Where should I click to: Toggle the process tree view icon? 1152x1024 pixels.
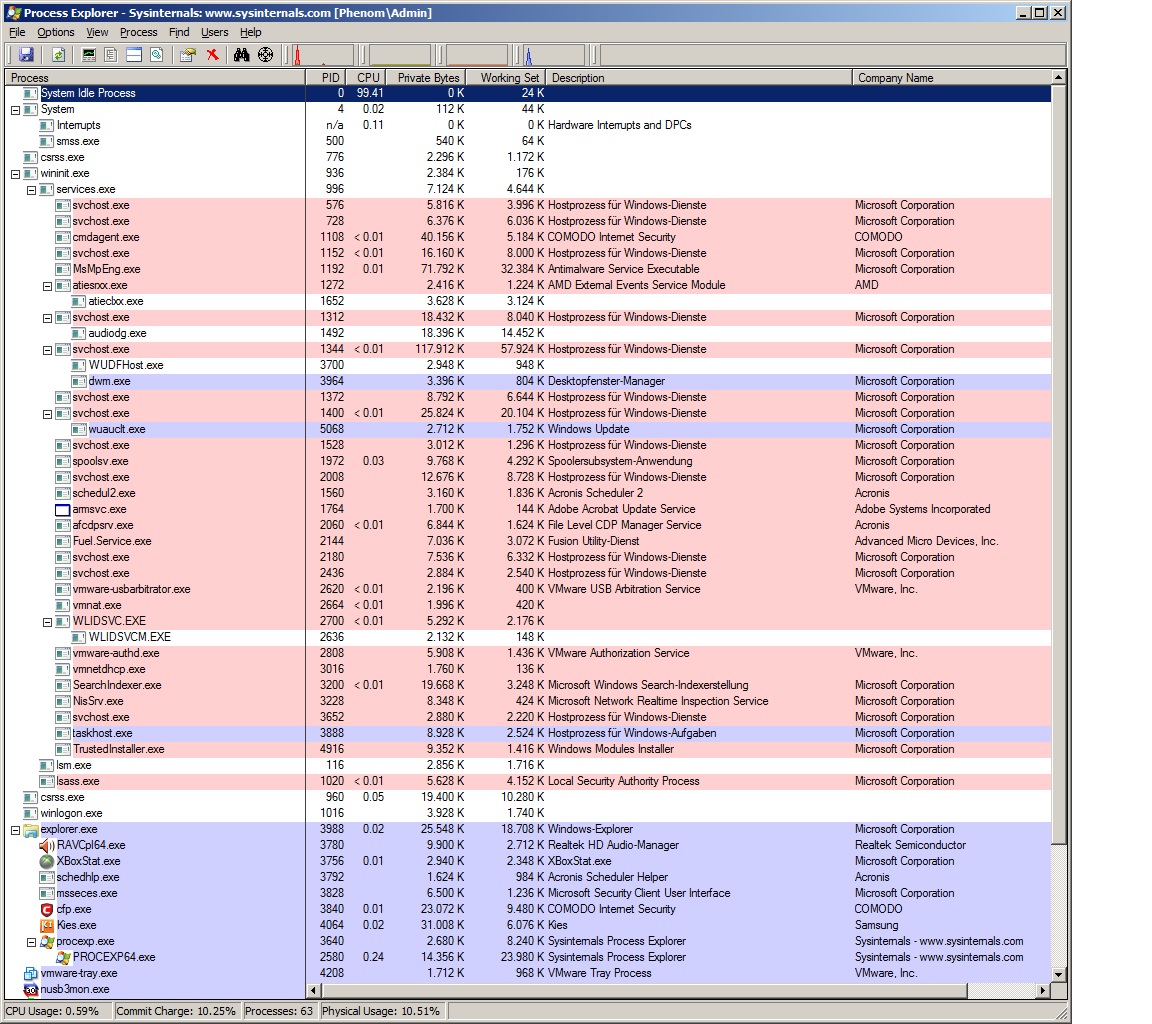tap(111, 55)
